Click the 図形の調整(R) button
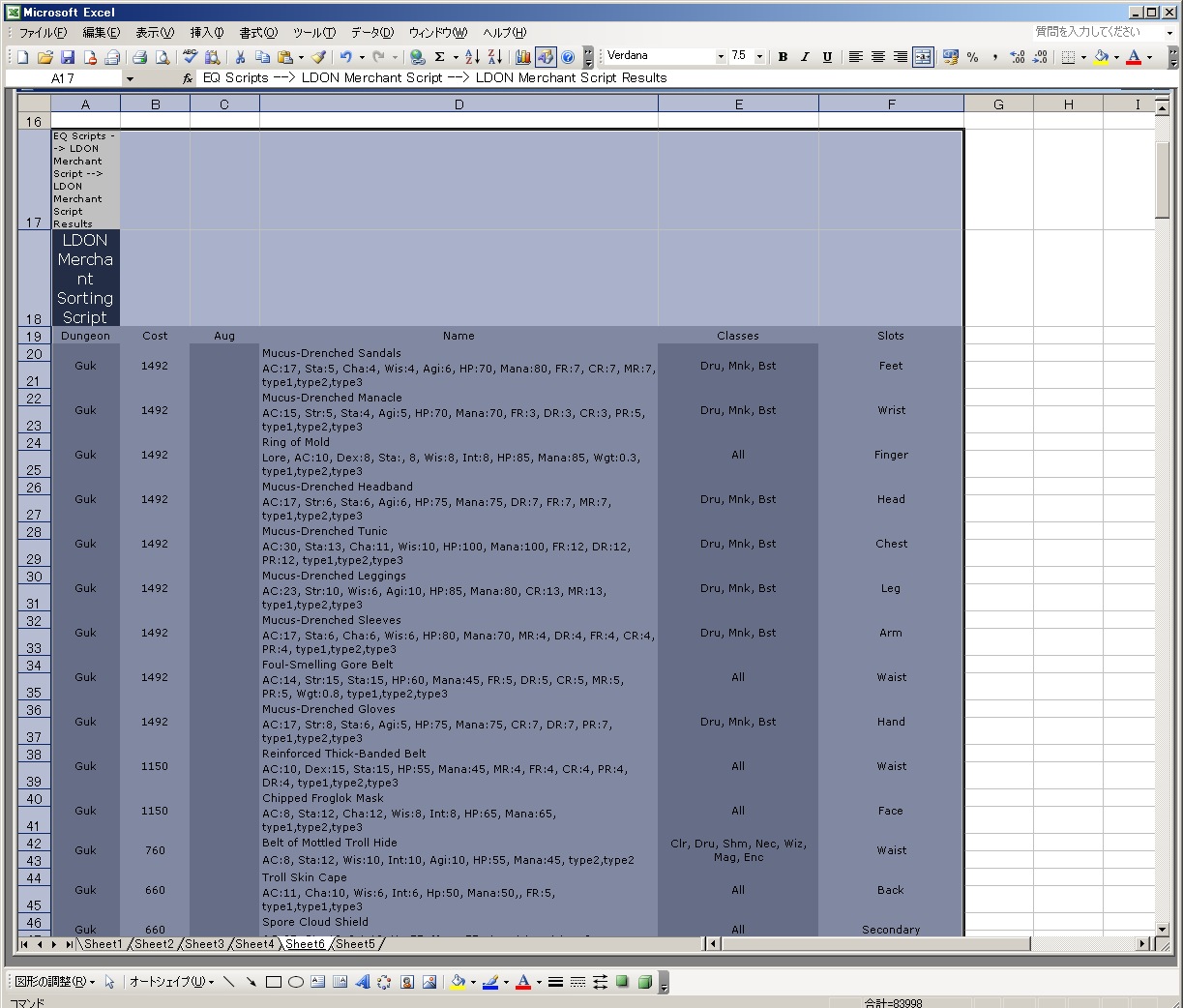Viewport: 1183px width, 1008px height. click(54, 982)
